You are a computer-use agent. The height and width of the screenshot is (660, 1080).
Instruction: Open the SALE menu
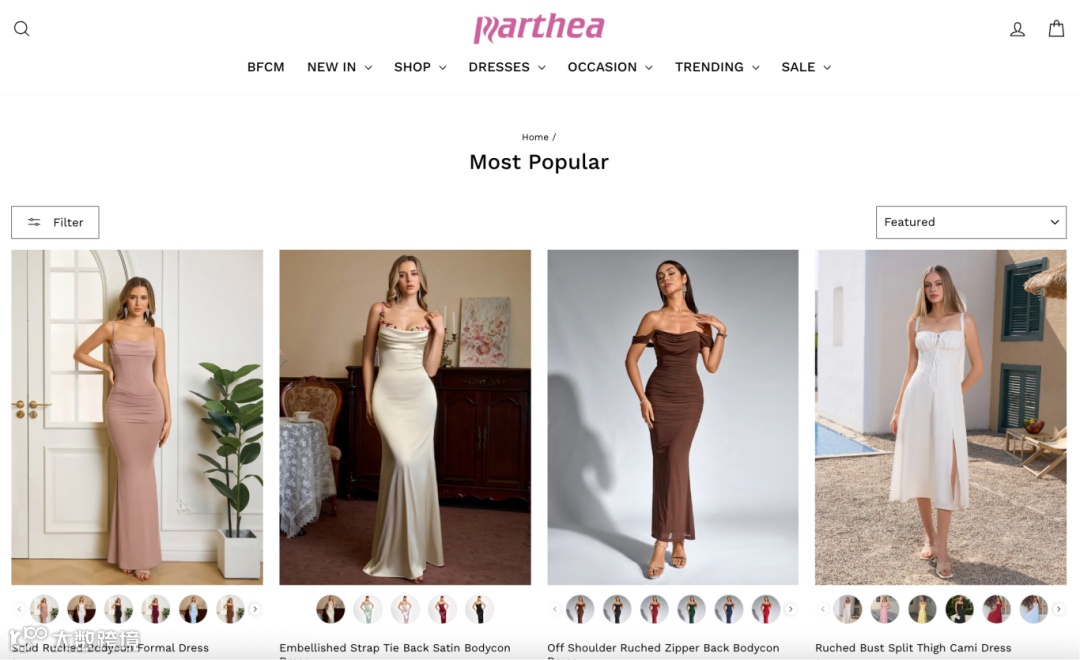[x=806, y=67]
